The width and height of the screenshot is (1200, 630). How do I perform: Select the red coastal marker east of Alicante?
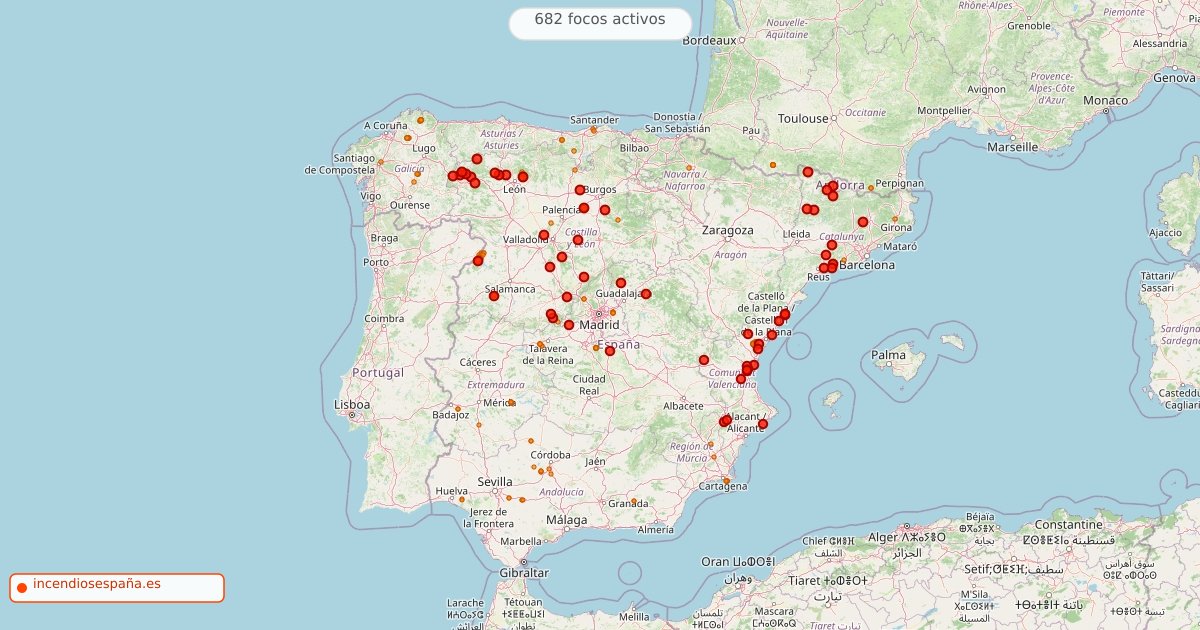coord(763,424)
